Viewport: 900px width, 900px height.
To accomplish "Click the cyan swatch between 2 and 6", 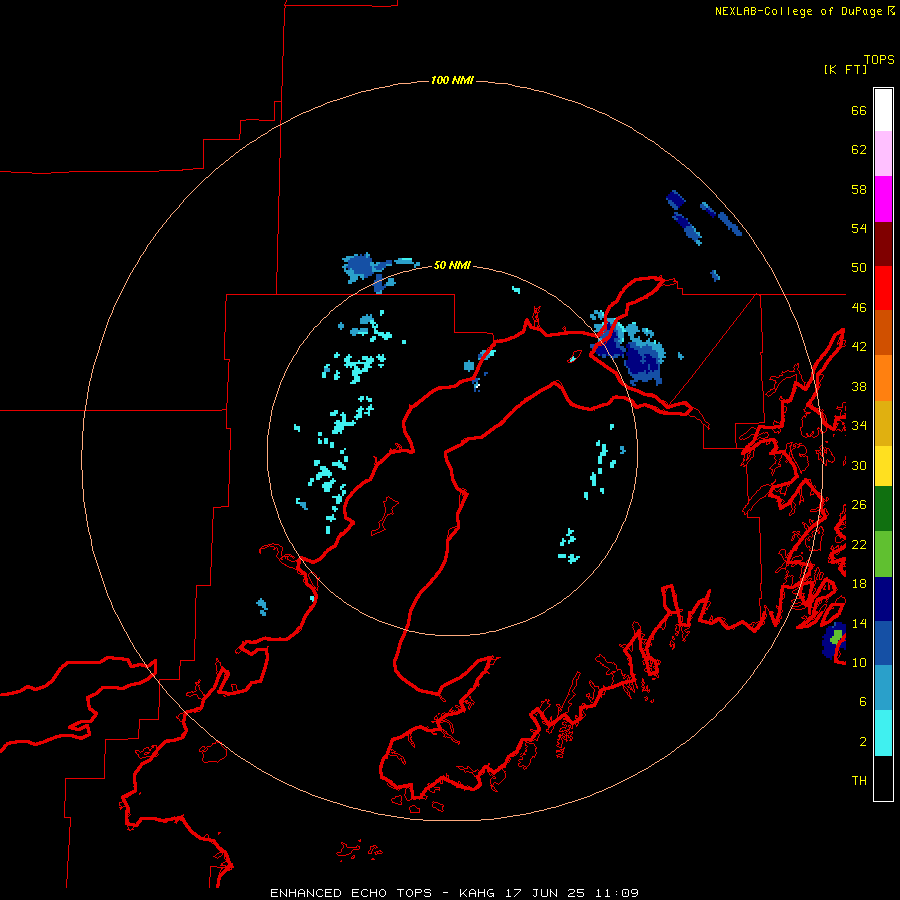I will (883, 733).
